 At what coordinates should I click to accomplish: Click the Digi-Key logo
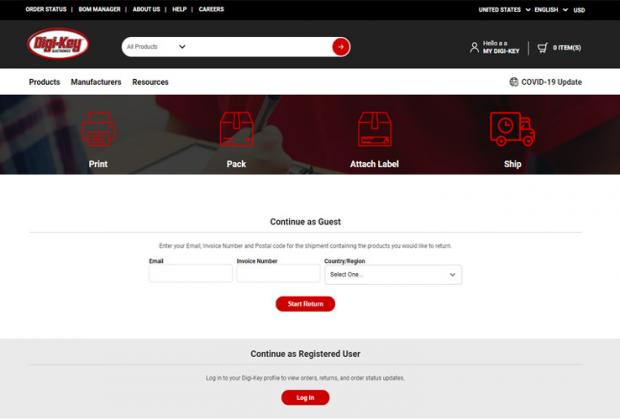(58, 44)
